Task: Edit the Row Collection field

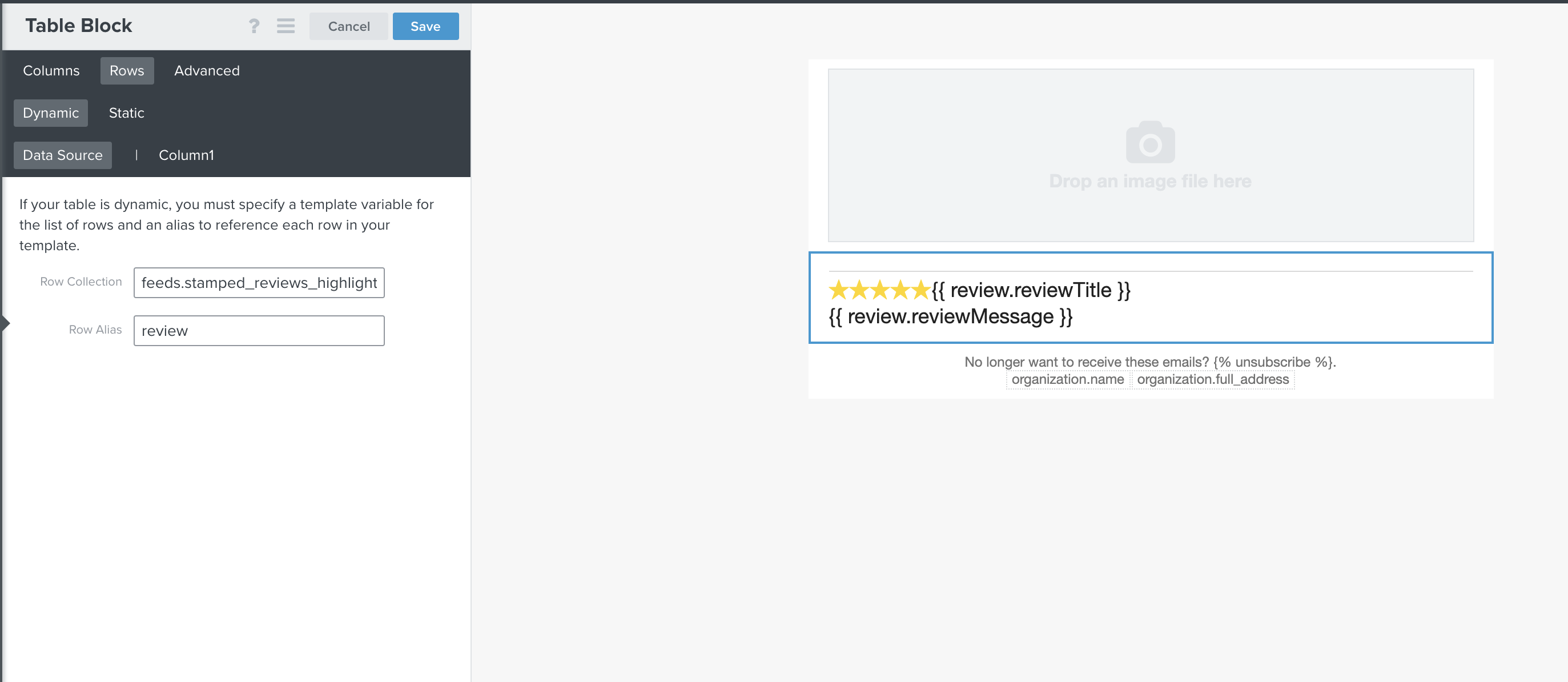Action: point(259,283)
